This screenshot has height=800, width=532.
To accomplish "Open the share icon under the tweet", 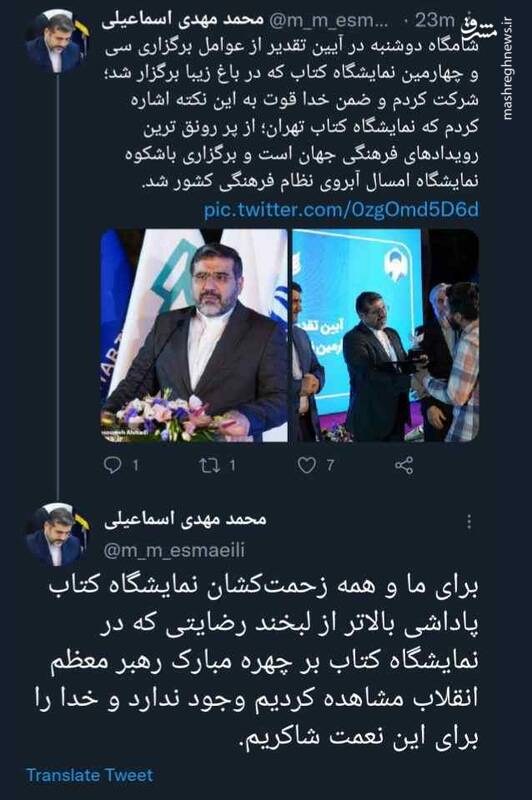I will [403, 465].
